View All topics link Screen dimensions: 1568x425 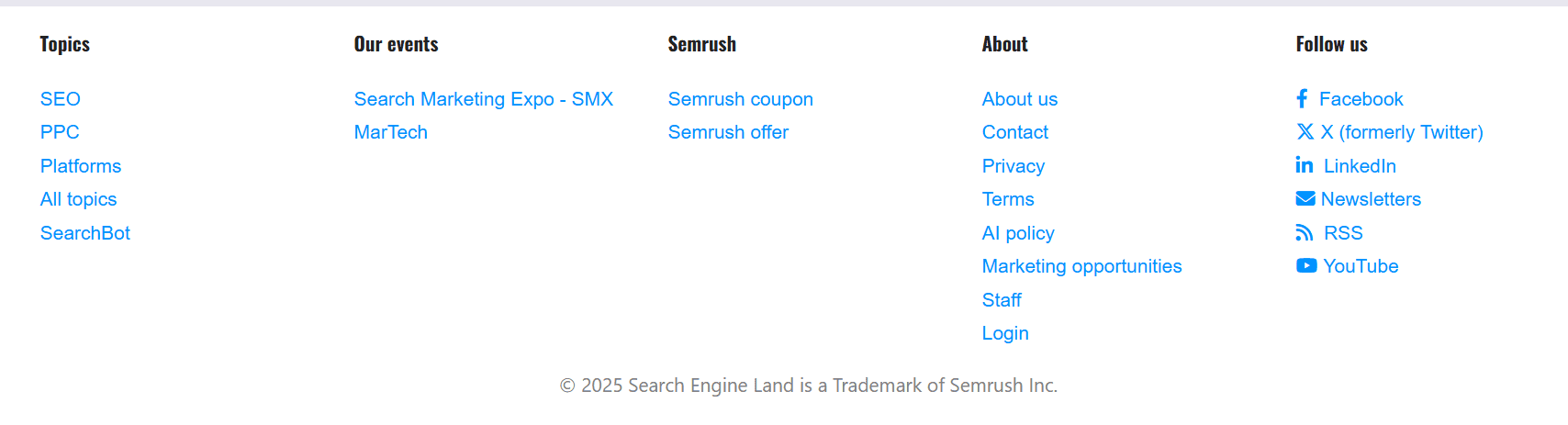(x=79, y=199)
